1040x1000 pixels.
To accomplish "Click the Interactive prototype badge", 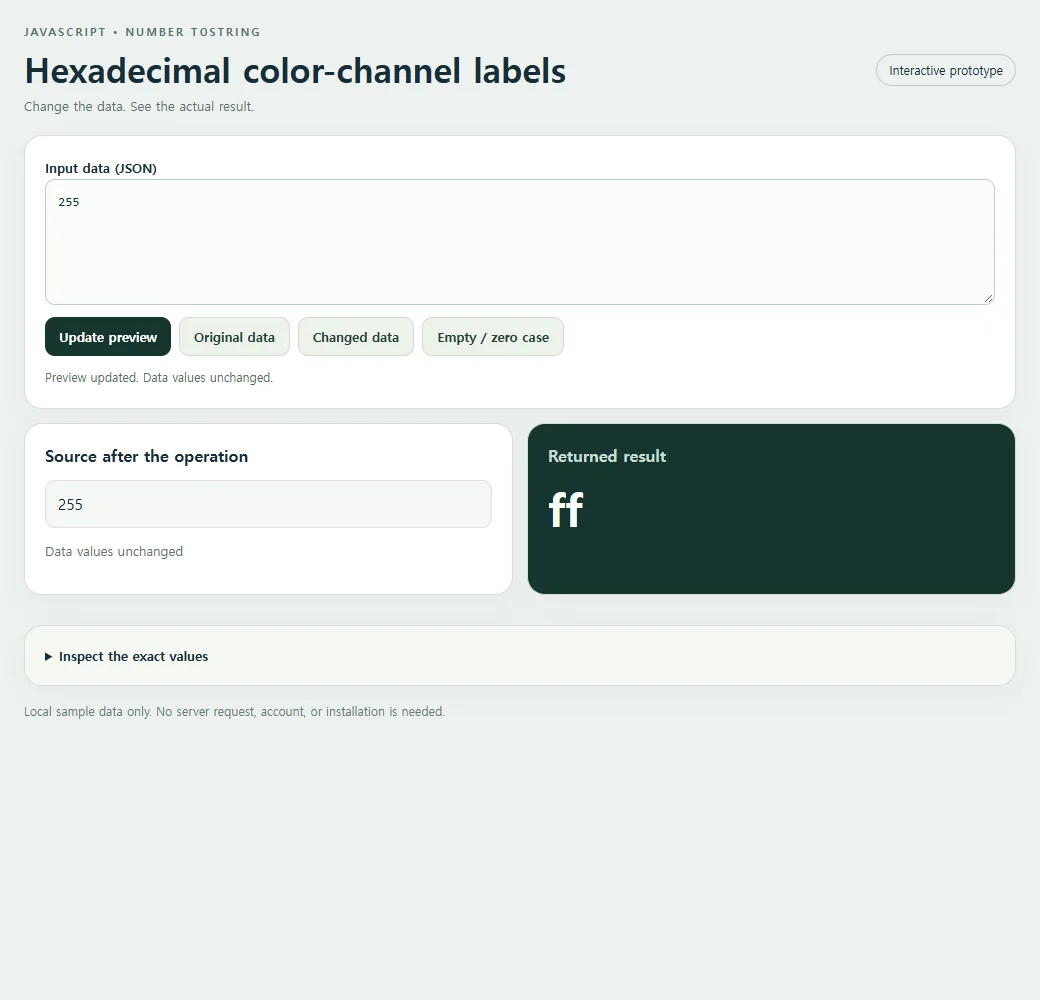I will click(x=945, y=70).
